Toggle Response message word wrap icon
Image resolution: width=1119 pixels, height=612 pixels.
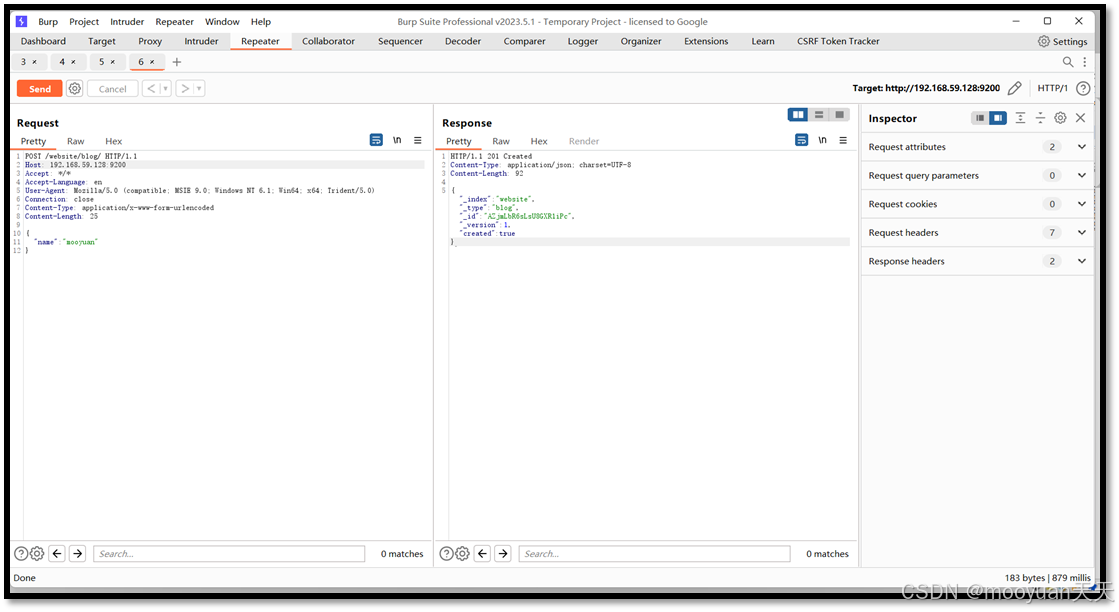tap(801, 140)
